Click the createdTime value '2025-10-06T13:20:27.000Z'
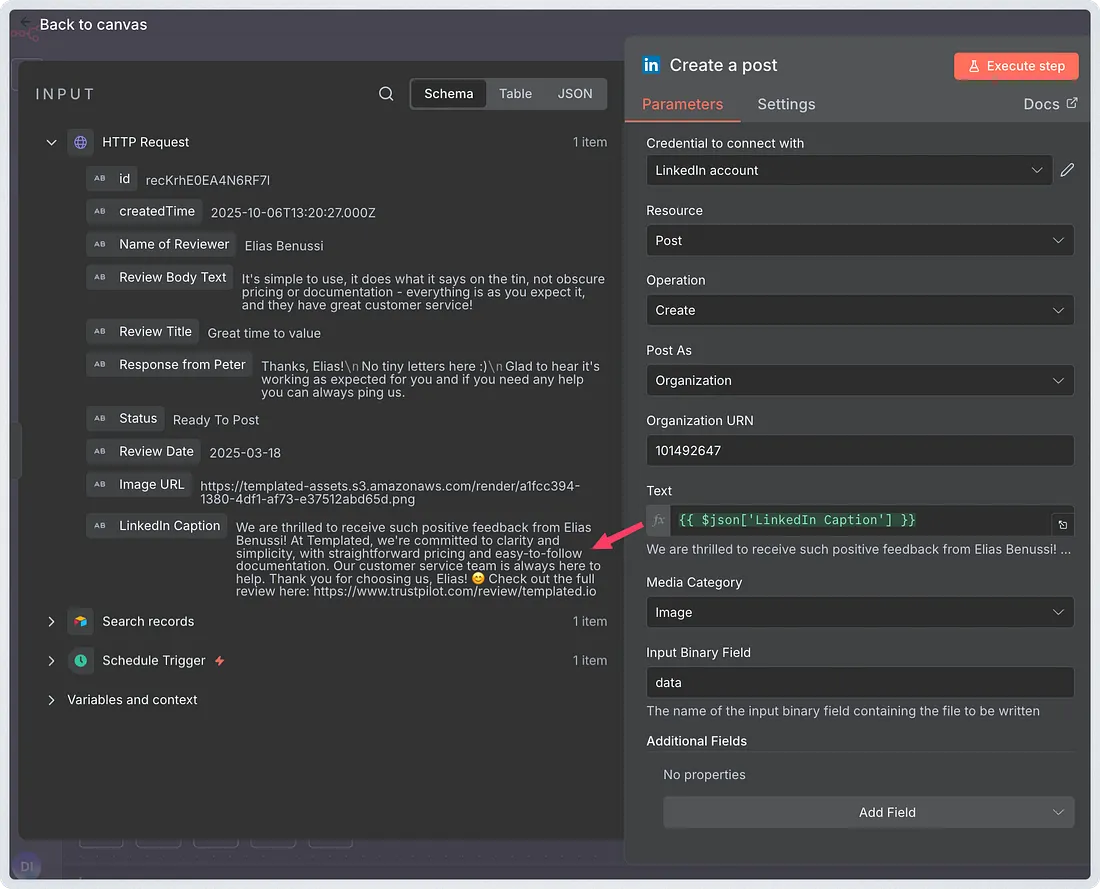This screenshot has width=1100, height=889. pos(293,213)
